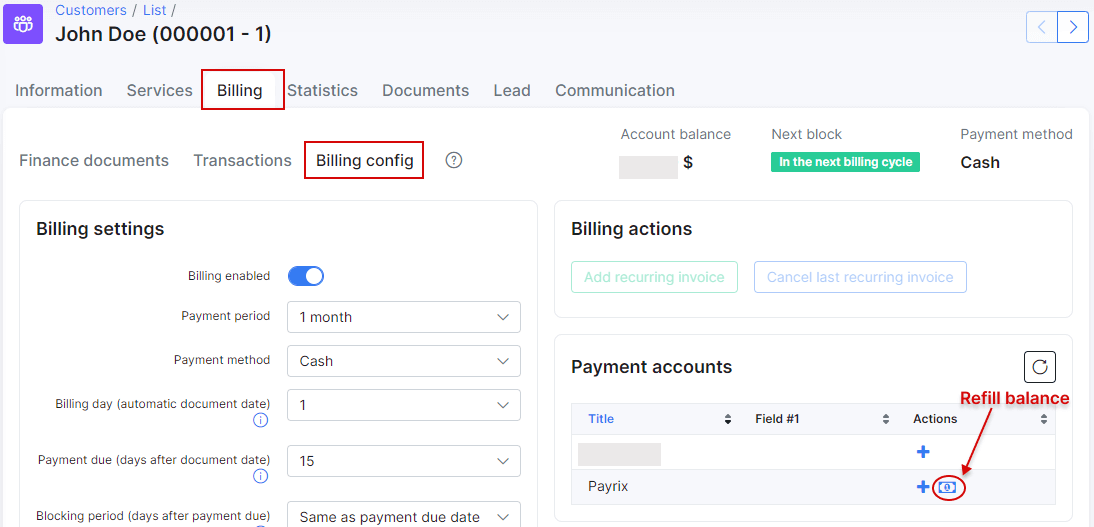
Task: Switch to the Services tab
Action: click(x=159, y=90)
